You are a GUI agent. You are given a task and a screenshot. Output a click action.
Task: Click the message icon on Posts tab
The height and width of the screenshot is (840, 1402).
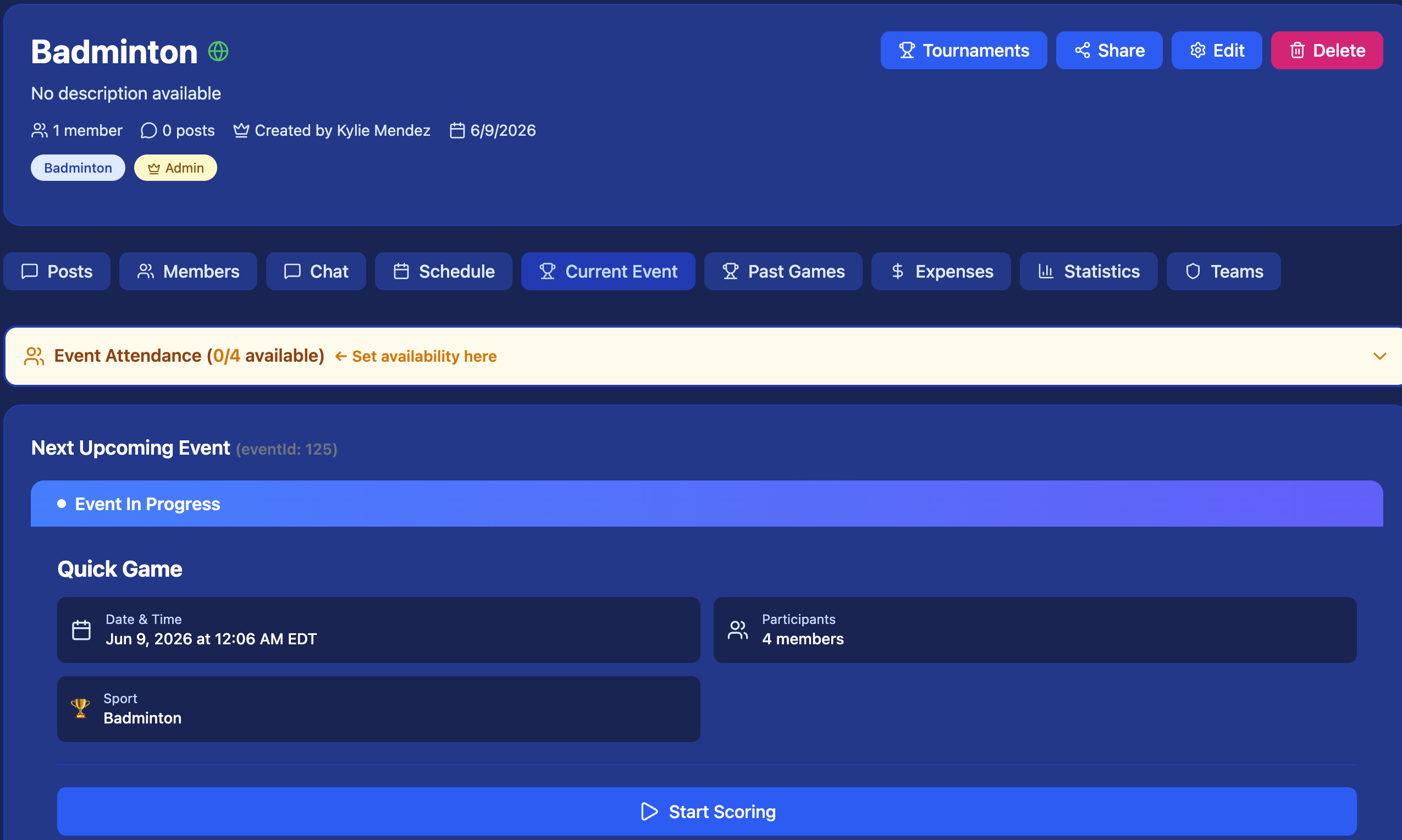pos(30,271)
